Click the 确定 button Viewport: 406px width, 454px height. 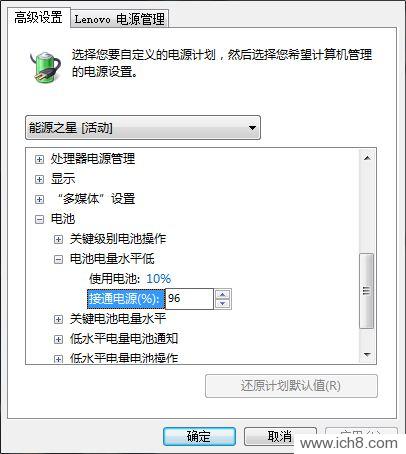click(199, 436)
